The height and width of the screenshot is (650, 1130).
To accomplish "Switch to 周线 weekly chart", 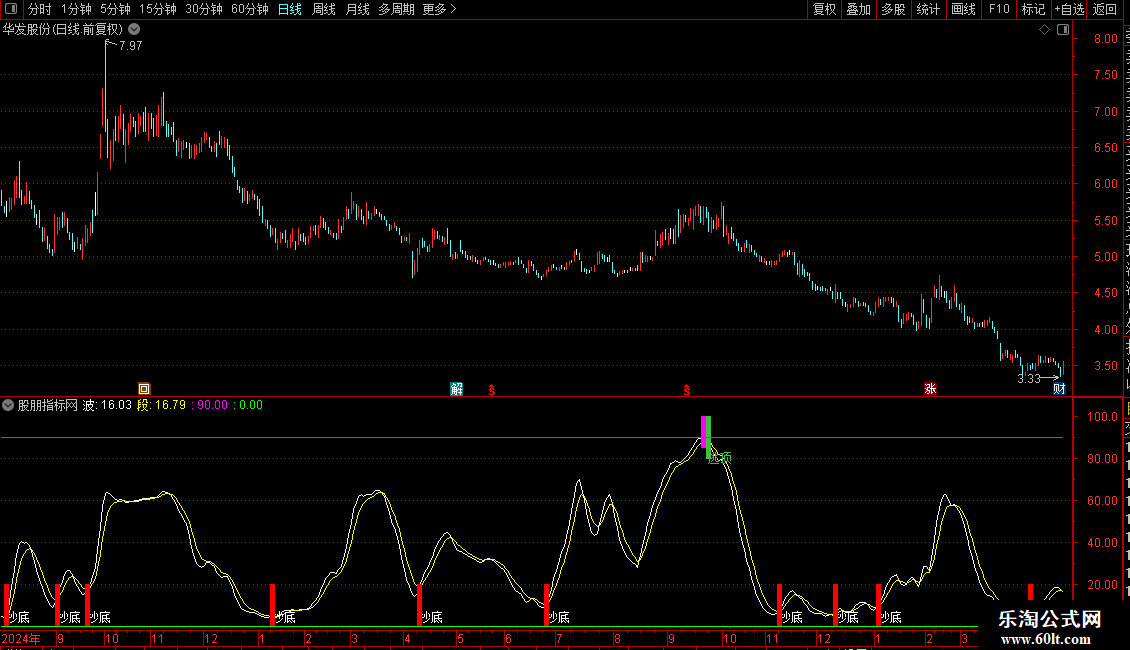I will (x=324, y=9).
